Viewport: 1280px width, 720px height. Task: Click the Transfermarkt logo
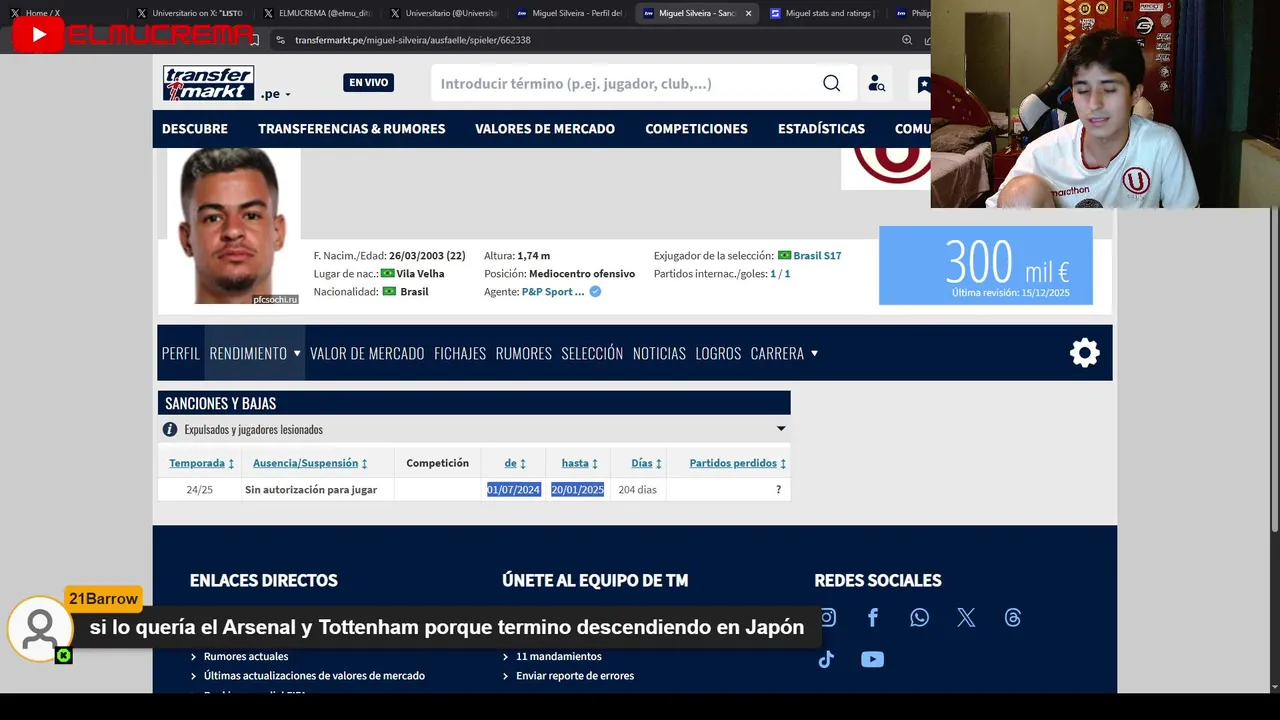pyautogui.click(x=208, y=83)
